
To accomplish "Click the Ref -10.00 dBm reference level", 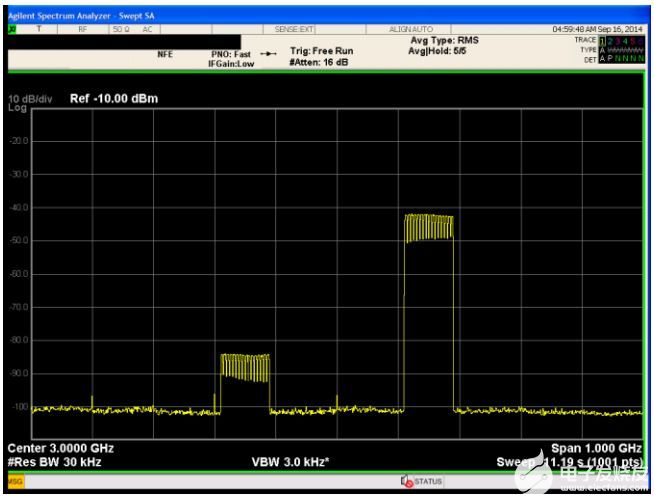I will pyautogui.click(x=114, y=99).
